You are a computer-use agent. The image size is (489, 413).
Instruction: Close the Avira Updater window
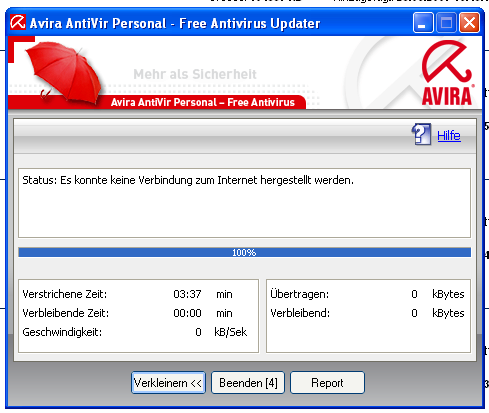(469, 23)
